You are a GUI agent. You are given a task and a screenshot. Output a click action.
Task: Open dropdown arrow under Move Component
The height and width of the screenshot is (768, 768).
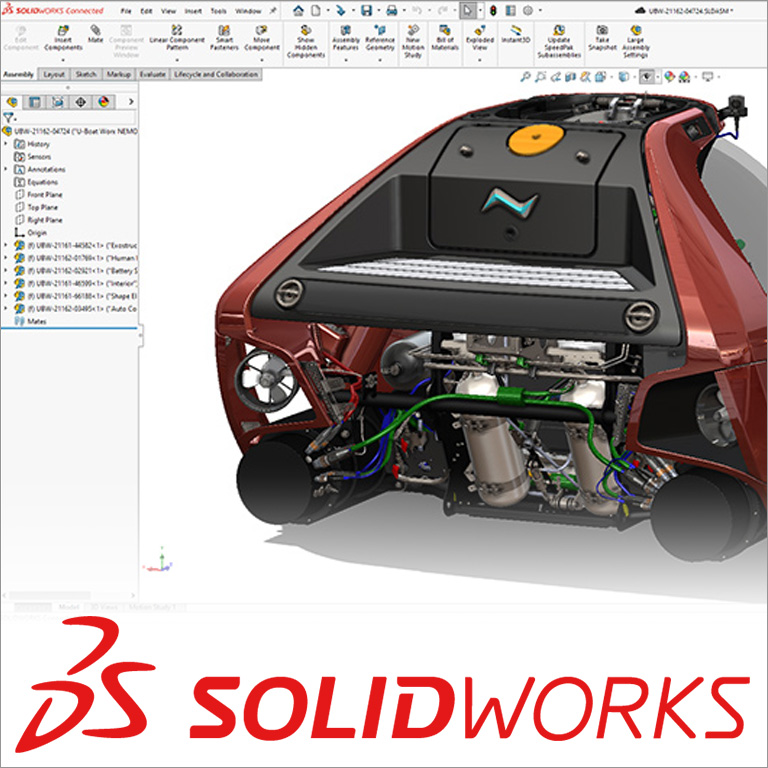[x=262, y=60]
